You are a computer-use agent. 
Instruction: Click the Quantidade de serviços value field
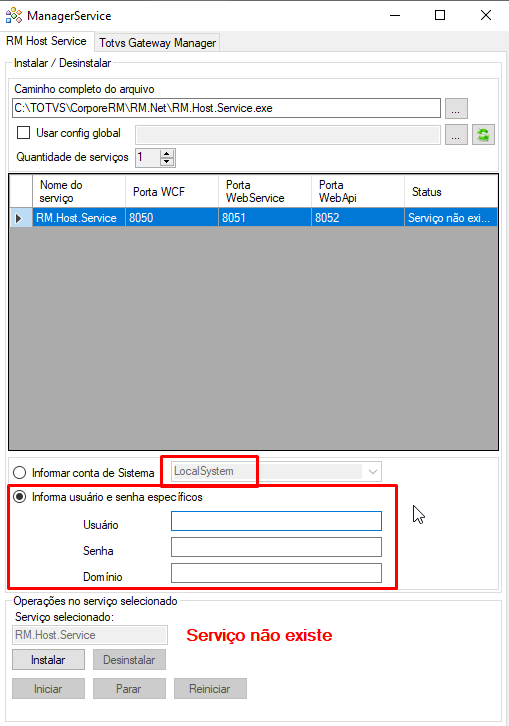(148, 157)
